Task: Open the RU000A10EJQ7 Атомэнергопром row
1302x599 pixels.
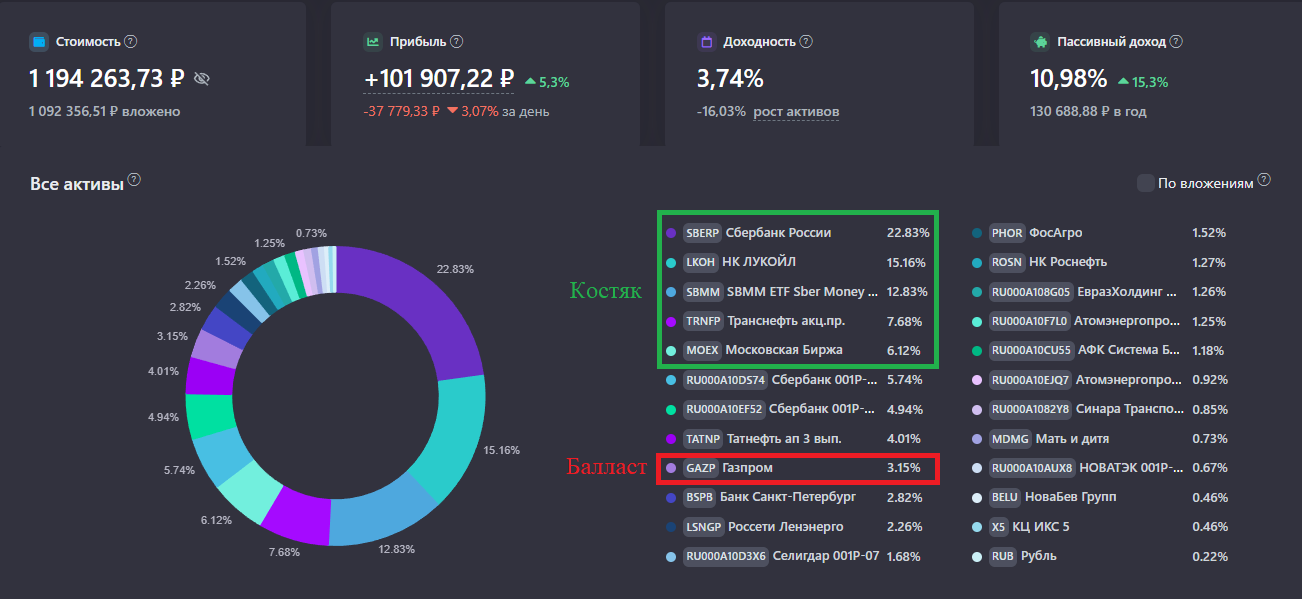Action: [x=1098, y=380]
